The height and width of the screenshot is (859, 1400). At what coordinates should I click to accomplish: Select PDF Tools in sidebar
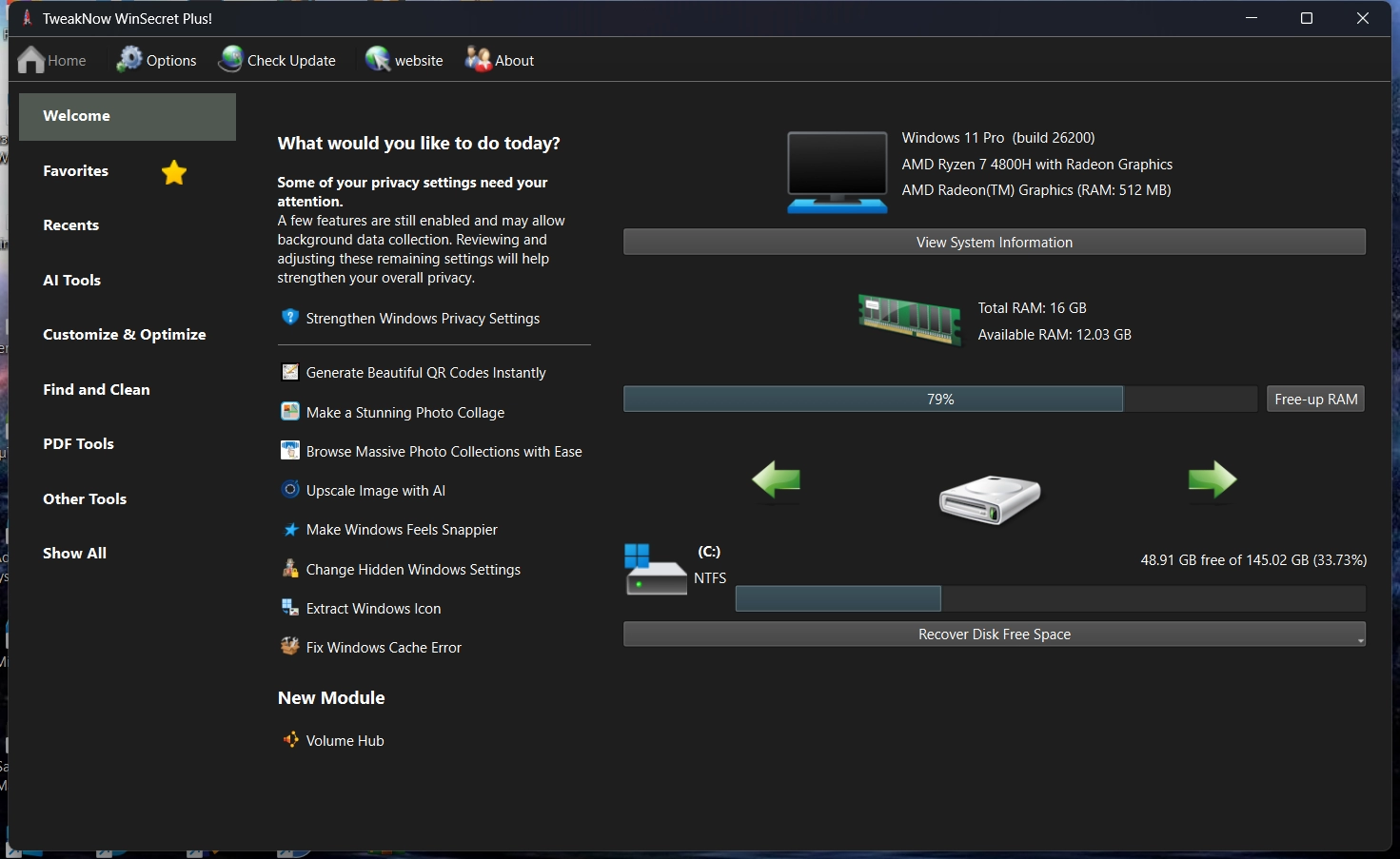(78, 444)
